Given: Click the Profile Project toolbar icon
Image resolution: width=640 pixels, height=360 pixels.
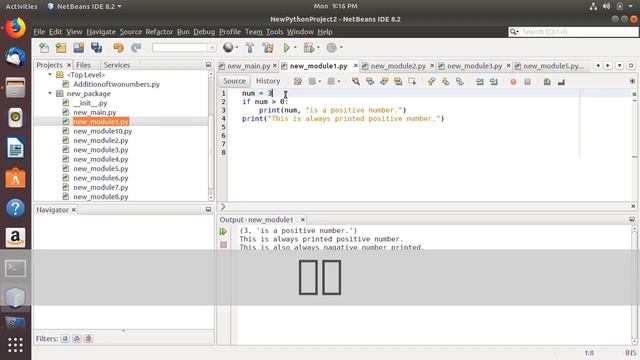Looking at the screenshot, I should click(x=331, y=48).
